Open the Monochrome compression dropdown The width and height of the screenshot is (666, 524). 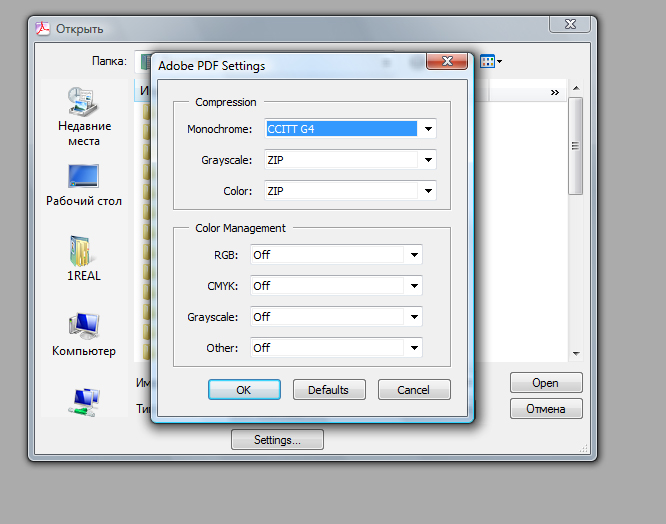[x=350, y=129]
